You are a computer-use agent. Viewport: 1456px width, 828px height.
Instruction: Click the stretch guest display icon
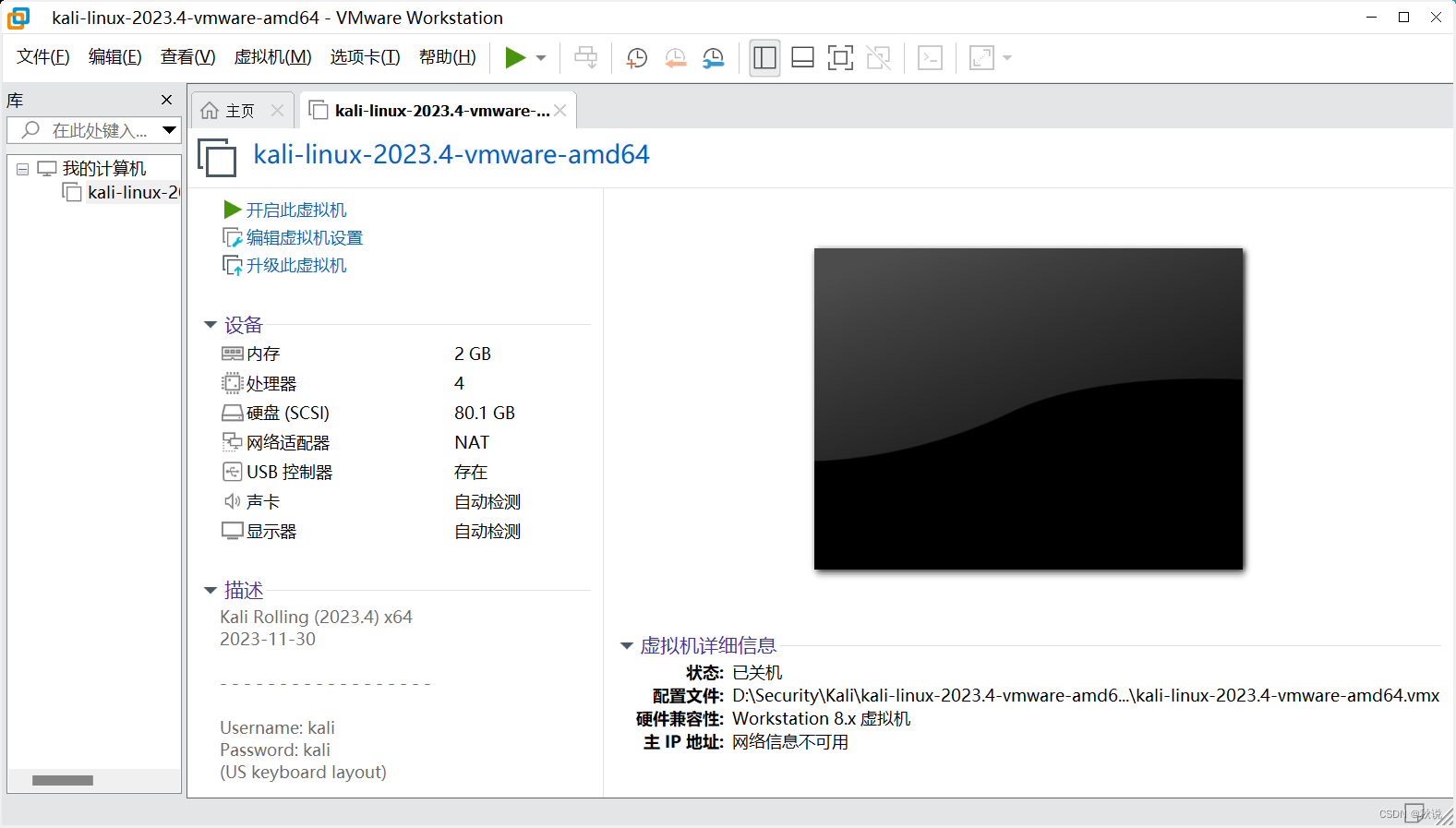[x=981, y=58]
